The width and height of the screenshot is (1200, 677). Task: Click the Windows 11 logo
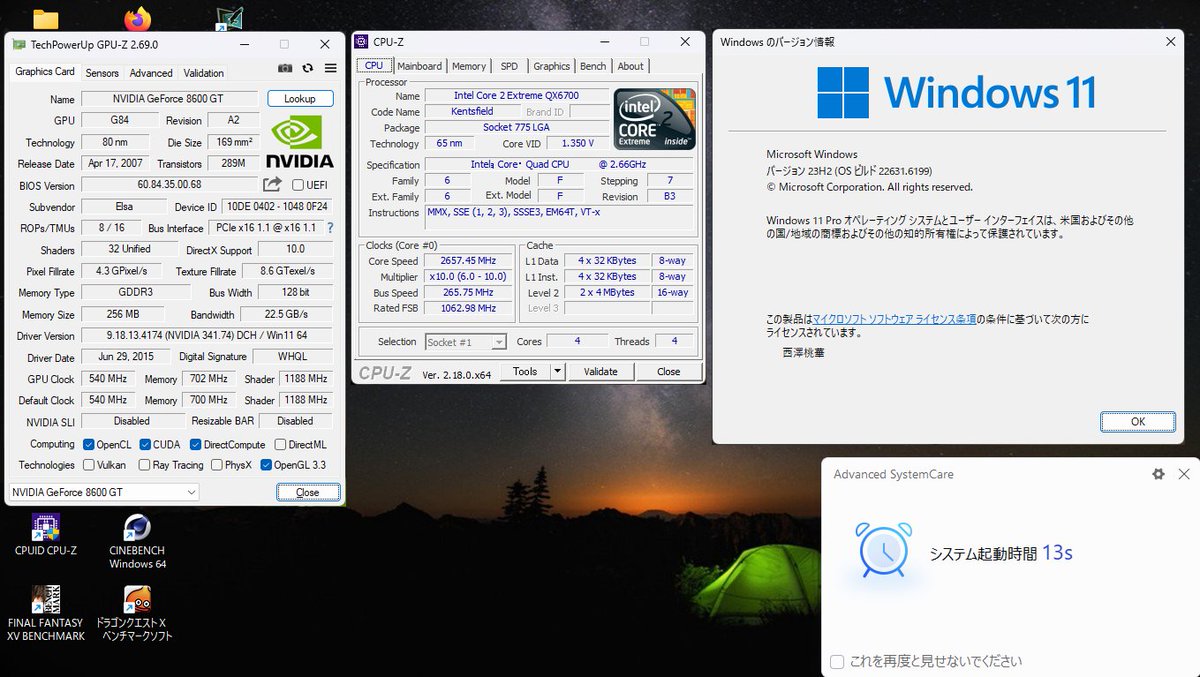842,93
